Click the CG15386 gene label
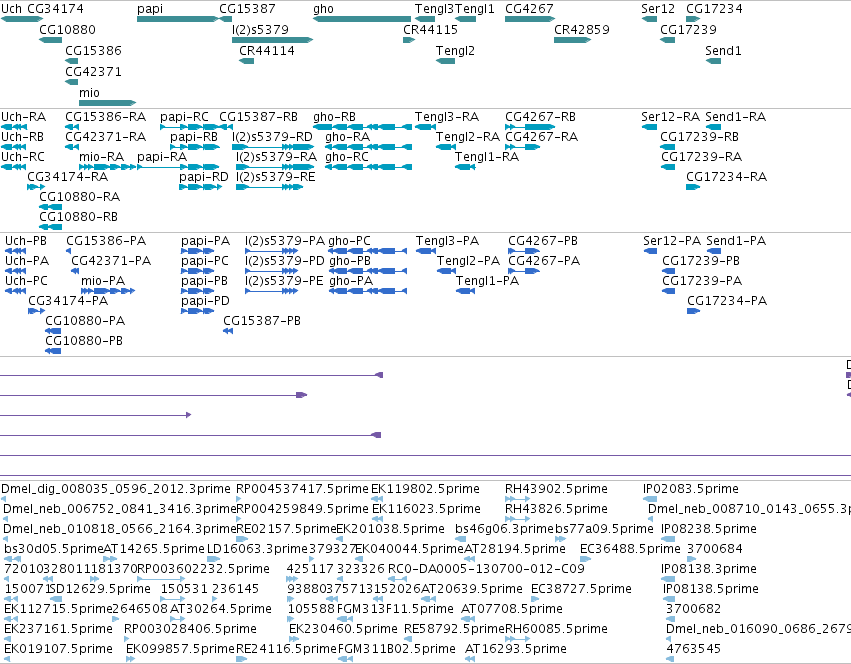Viewport: 851px width, 664px height. (93, 50)
